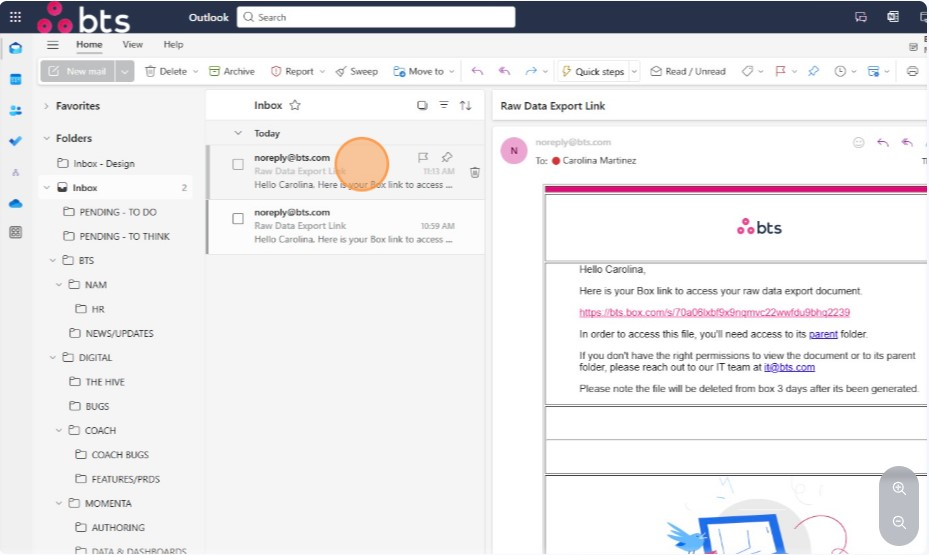Open the Quick steps dropdown arrow
The width and height of the screenshot is (929, 555).
click(x=634, y=71)
